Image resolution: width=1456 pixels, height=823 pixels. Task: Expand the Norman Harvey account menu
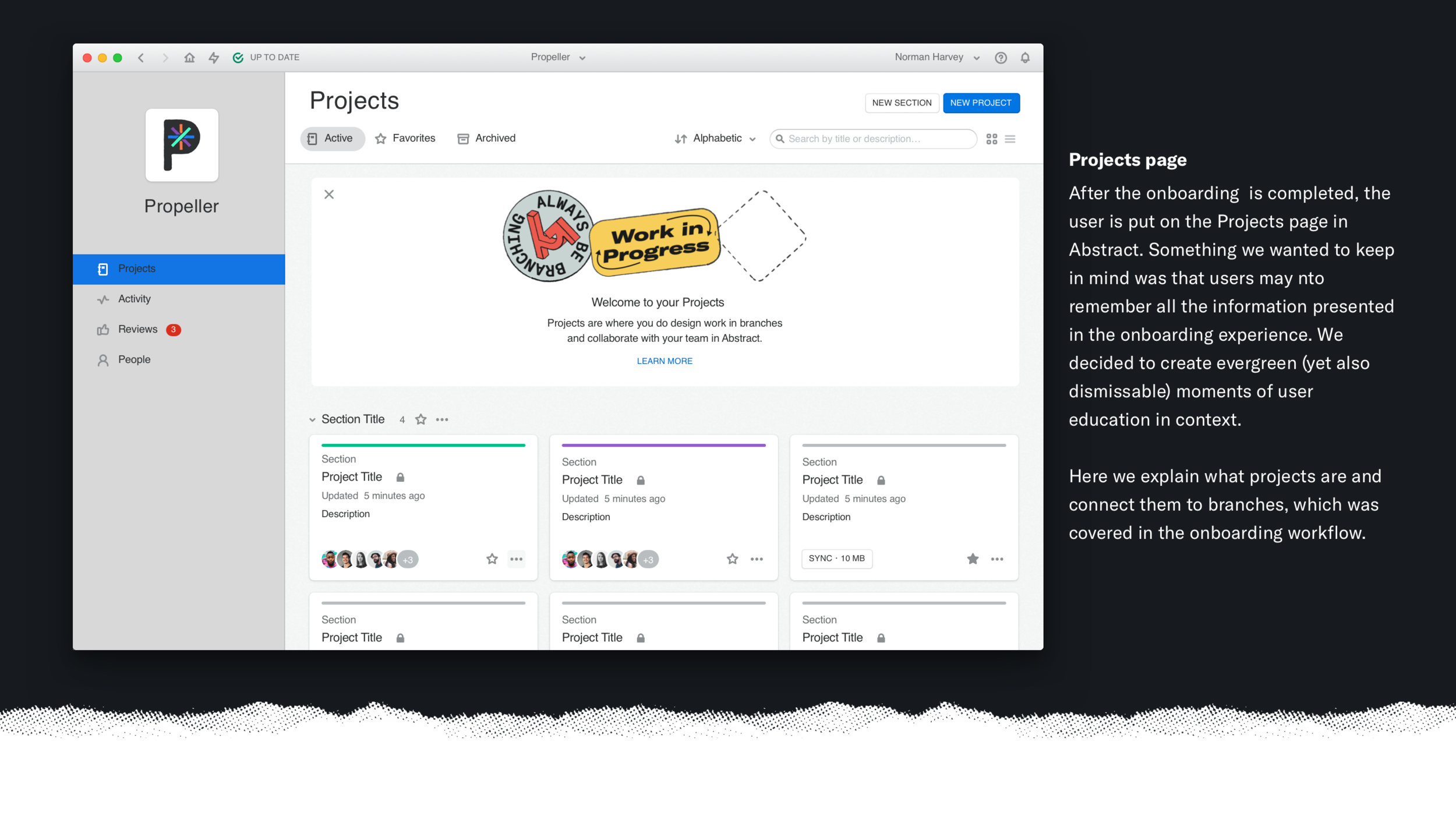click(x=938, y=57)
